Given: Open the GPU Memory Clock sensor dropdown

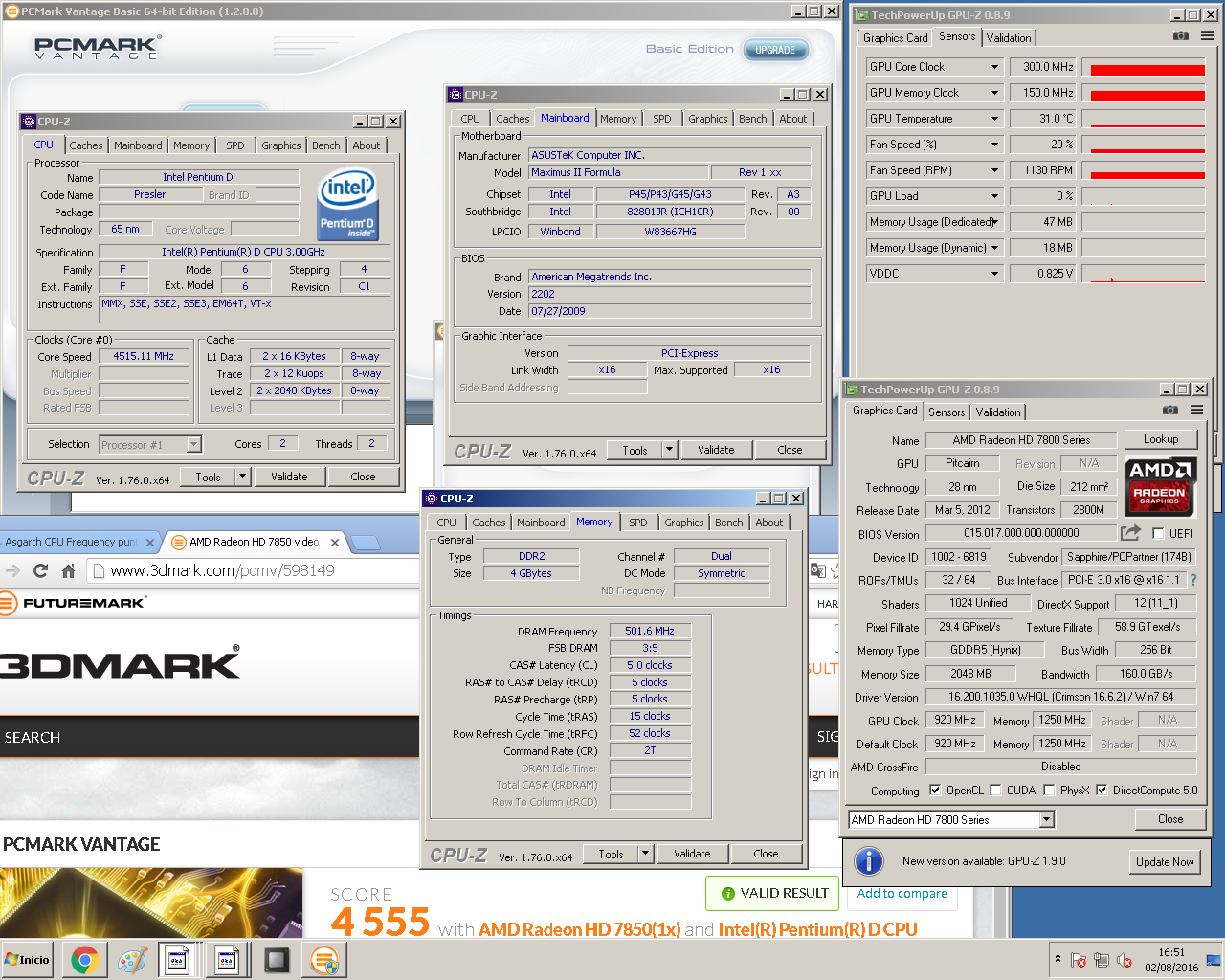Looking at the screenshot, I should [x=994, y=93].
